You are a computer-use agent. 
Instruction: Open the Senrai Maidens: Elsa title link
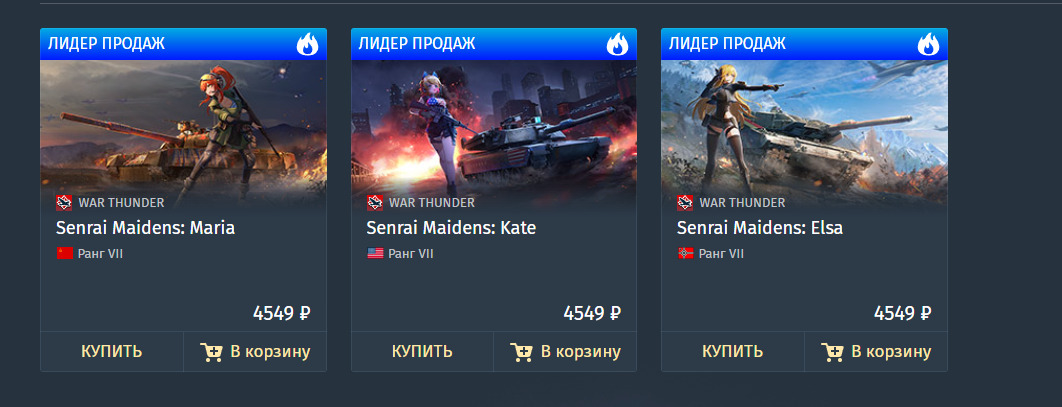(760, 228)
